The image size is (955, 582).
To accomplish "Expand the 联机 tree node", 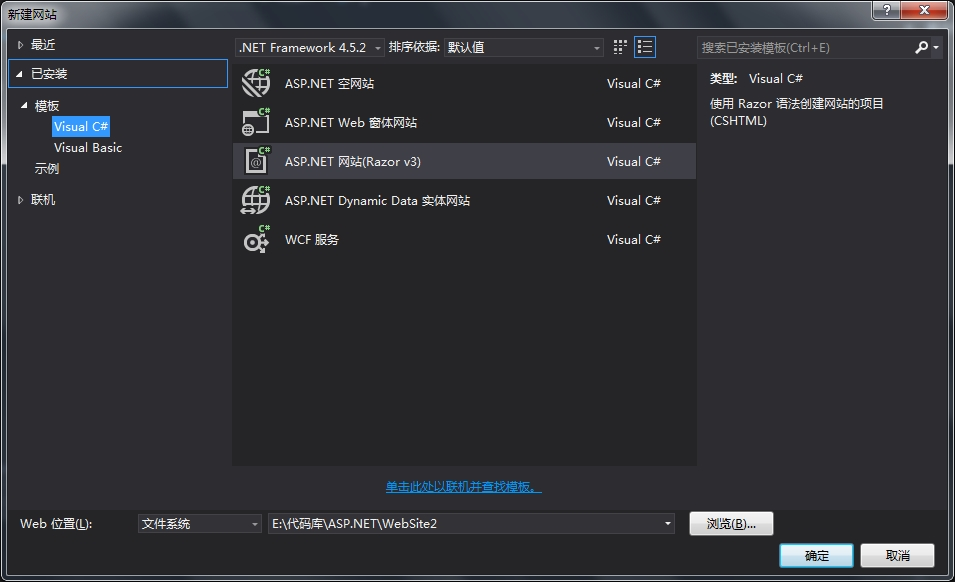I will [20, 200].
